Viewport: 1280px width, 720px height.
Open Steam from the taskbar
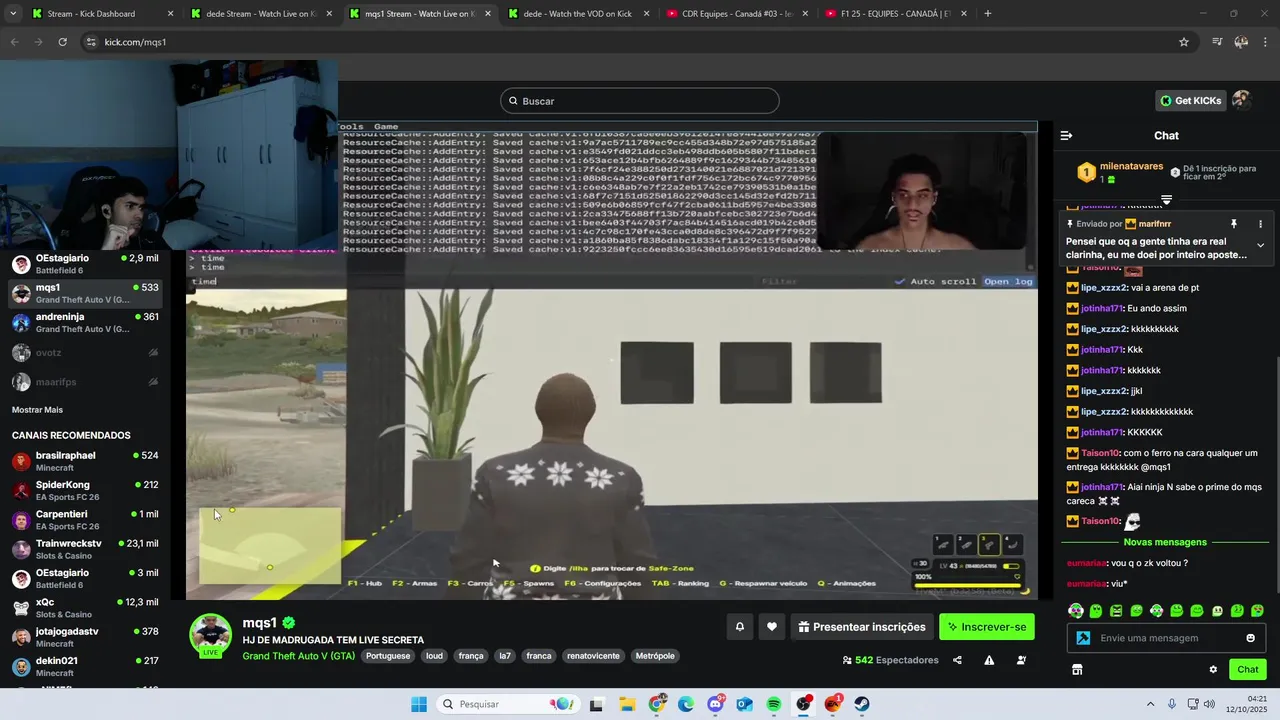tap(862, 704)
